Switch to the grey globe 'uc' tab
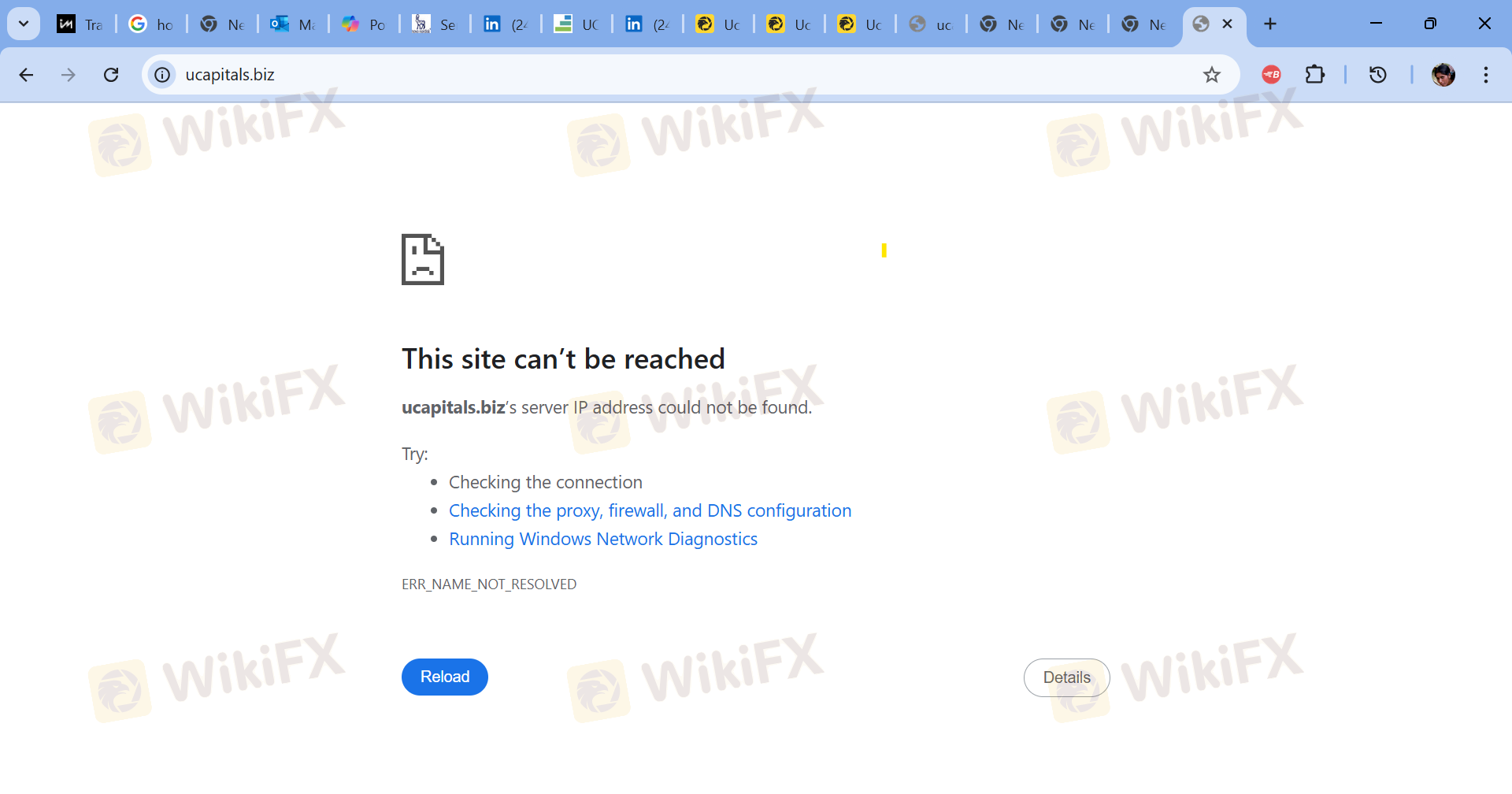1512x794 pixels. [931, 24]
